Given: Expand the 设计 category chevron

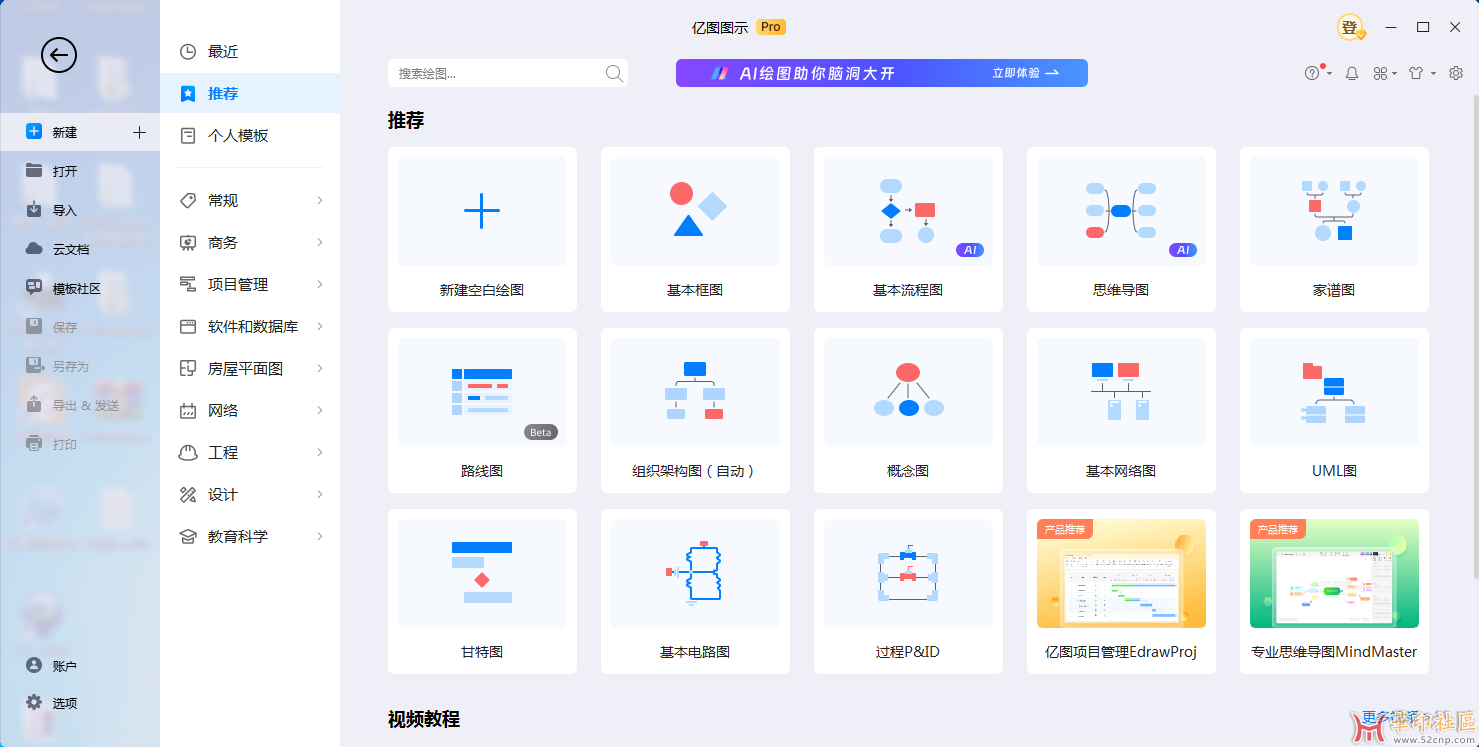Looking at the screenshot, I should (x=320, y=495).
